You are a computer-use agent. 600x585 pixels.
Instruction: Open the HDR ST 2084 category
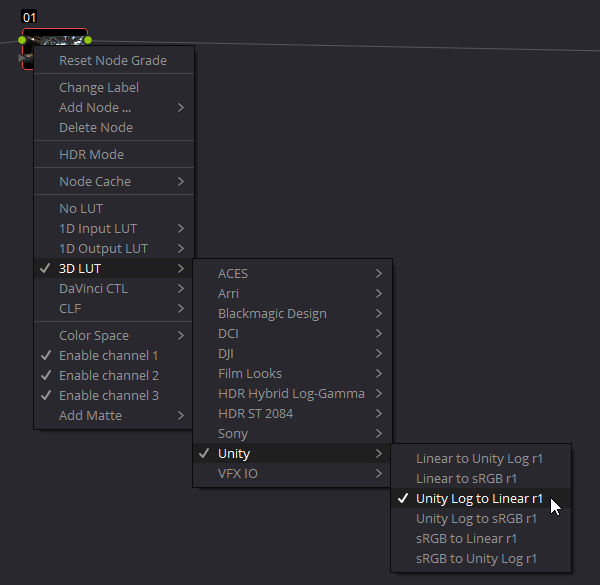293,414
